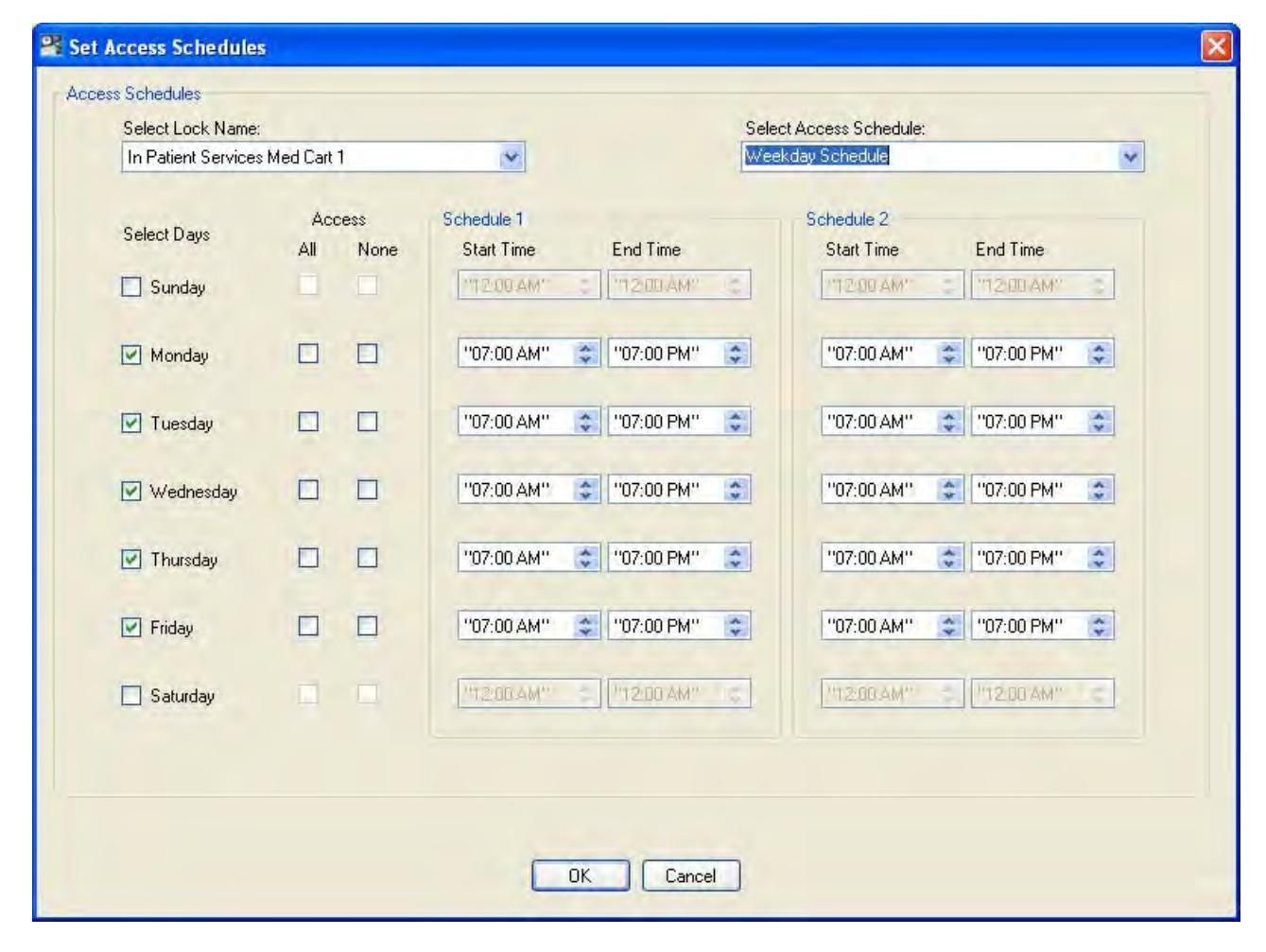Image resolution: width=1266 pixels, height=952 pixels.
Task: Confirm the schedule with OK
Action: point(580,875)
